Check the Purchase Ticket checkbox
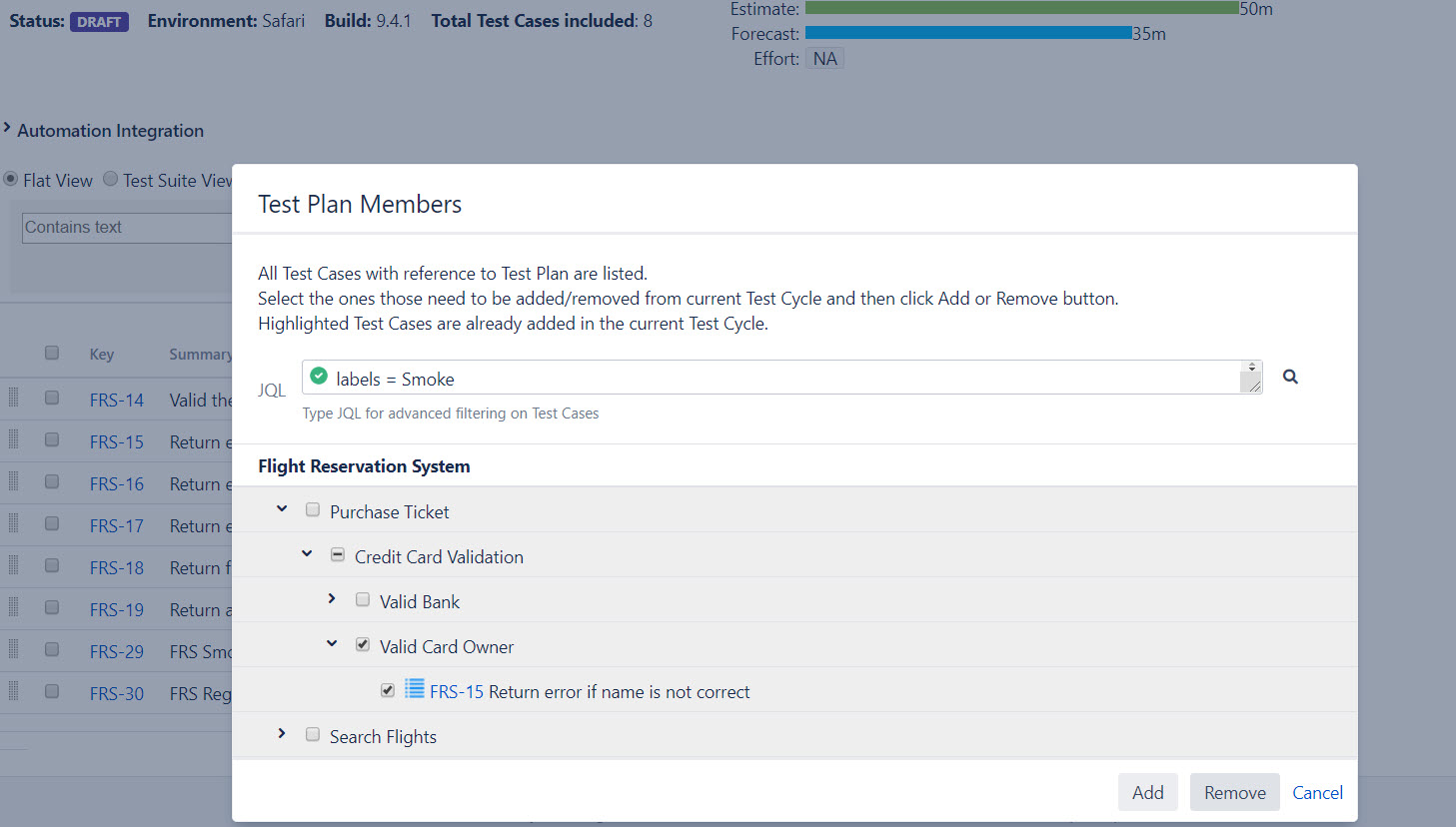The width and height of the screenshot is (1456, 827). tap(313, 509)
